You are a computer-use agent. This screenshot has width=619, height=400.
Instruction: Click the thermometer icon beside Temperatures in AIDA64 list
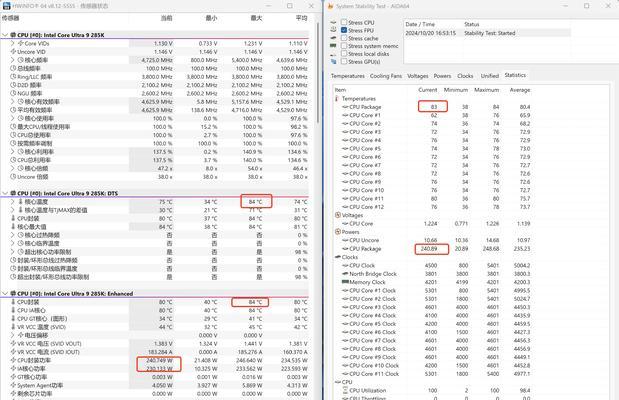[337, 98]
